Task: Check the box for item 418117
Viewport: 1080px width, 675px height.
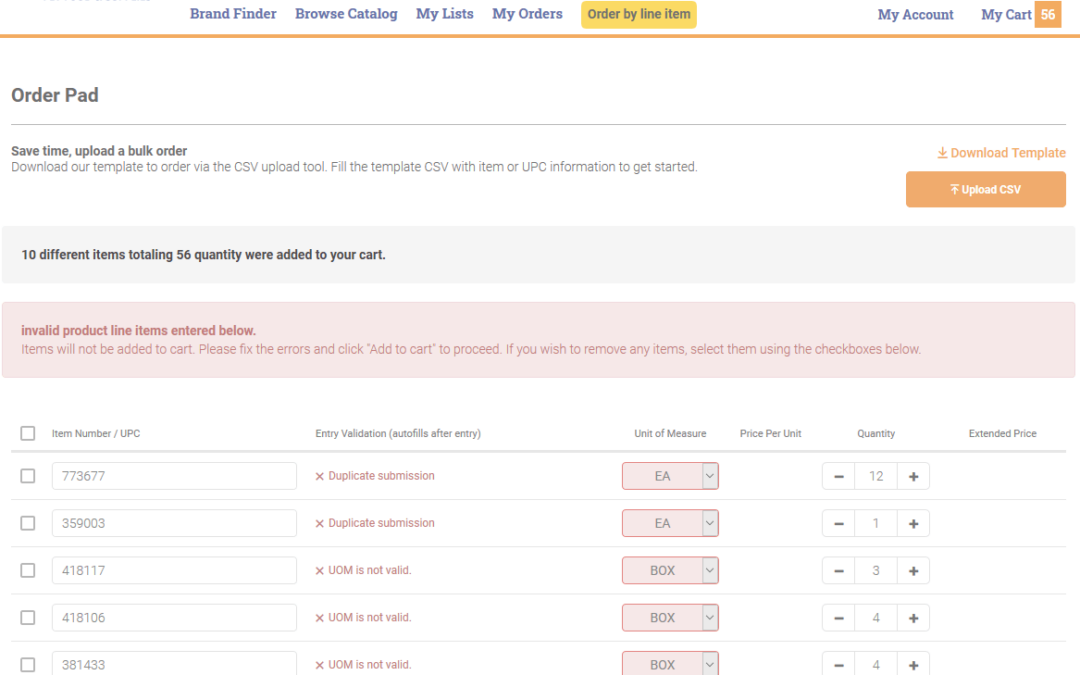Action: pyautogui.click(x=28, y=570)
